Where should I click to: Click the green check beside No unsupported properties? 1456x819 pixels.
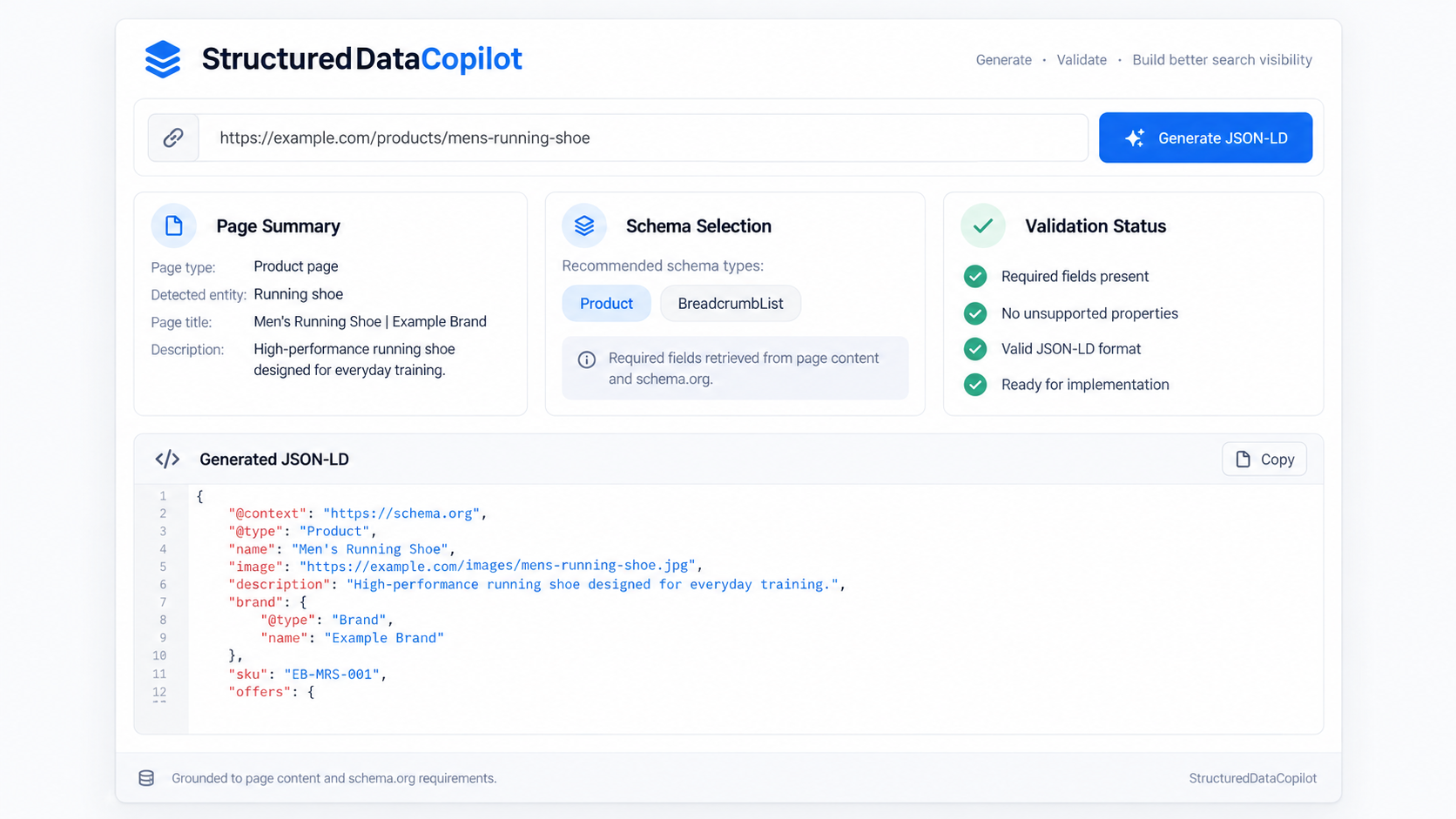tap(975, 313)
